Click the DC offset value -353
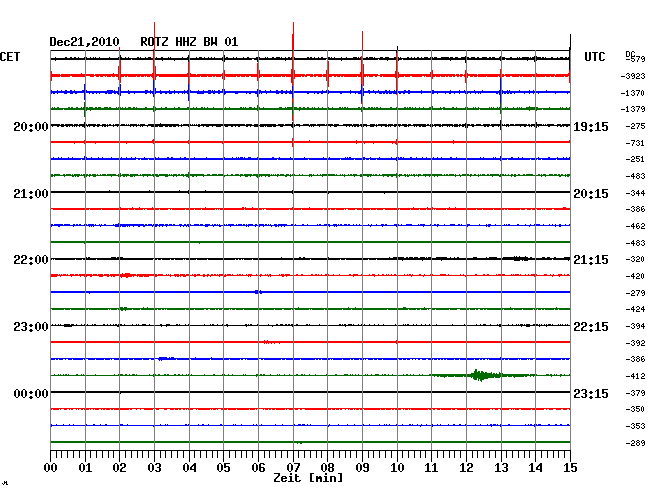 tap(635, 426)
